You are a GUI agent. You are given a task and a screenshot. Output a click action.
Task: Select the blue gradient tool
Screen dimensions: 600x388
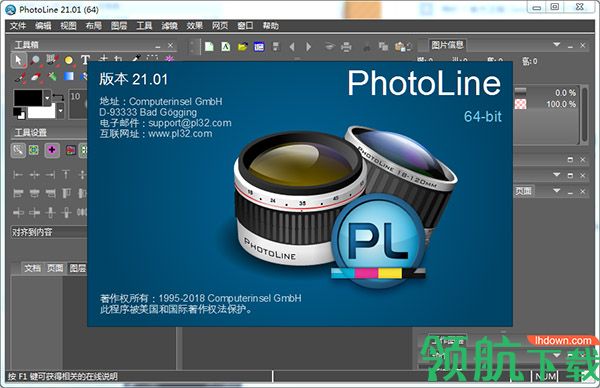tap(68, 77)
